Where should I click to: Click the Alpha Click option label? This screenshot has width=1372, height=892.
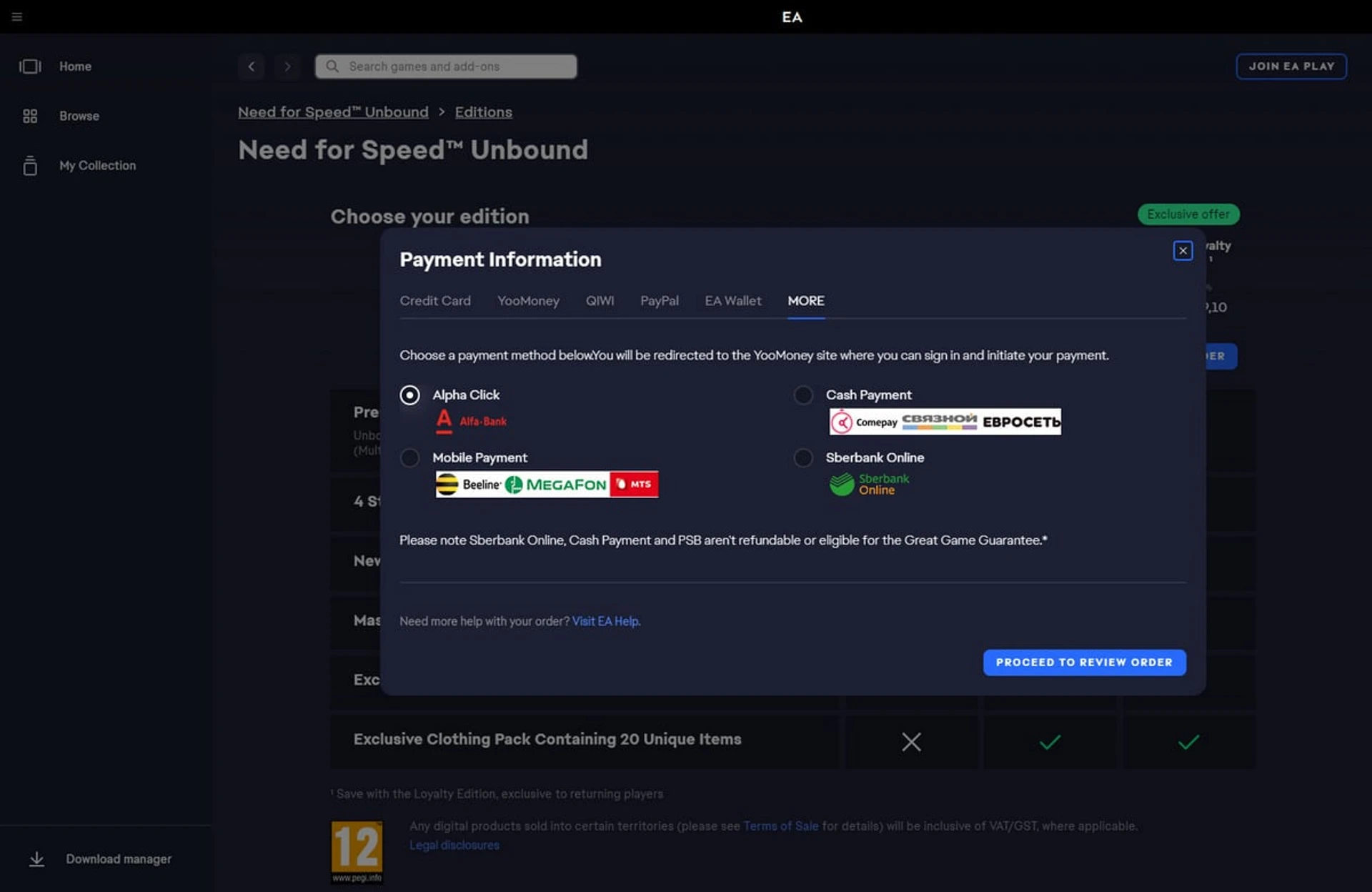pos(466,395)
